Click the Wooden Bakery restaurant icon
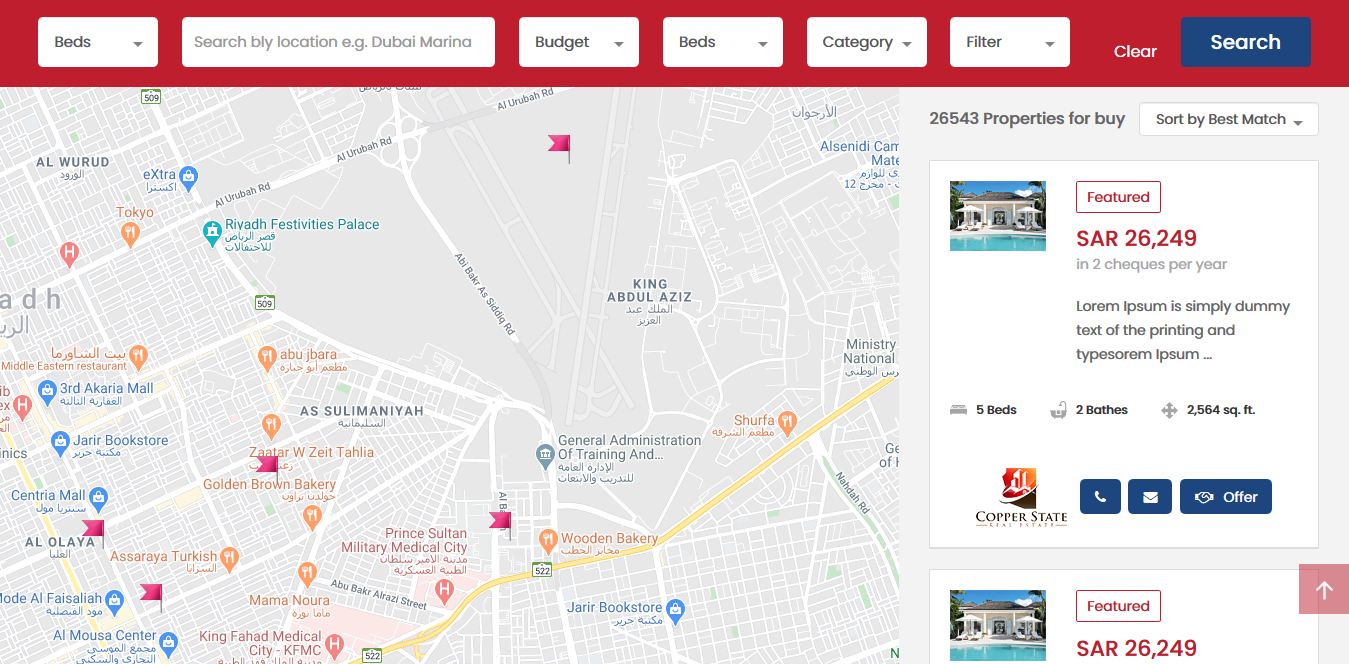 [x=548, y=541]
